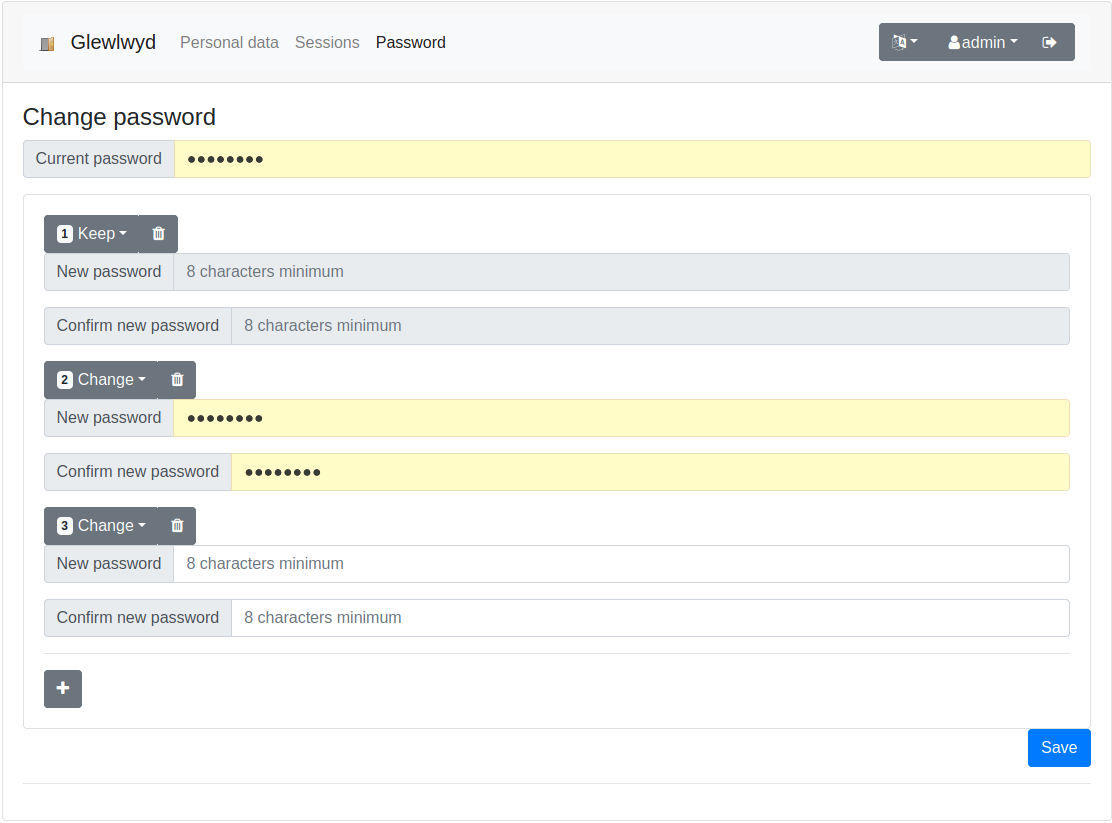
Task: Click the Glewlwyd door logo icon
Action: 47,44
